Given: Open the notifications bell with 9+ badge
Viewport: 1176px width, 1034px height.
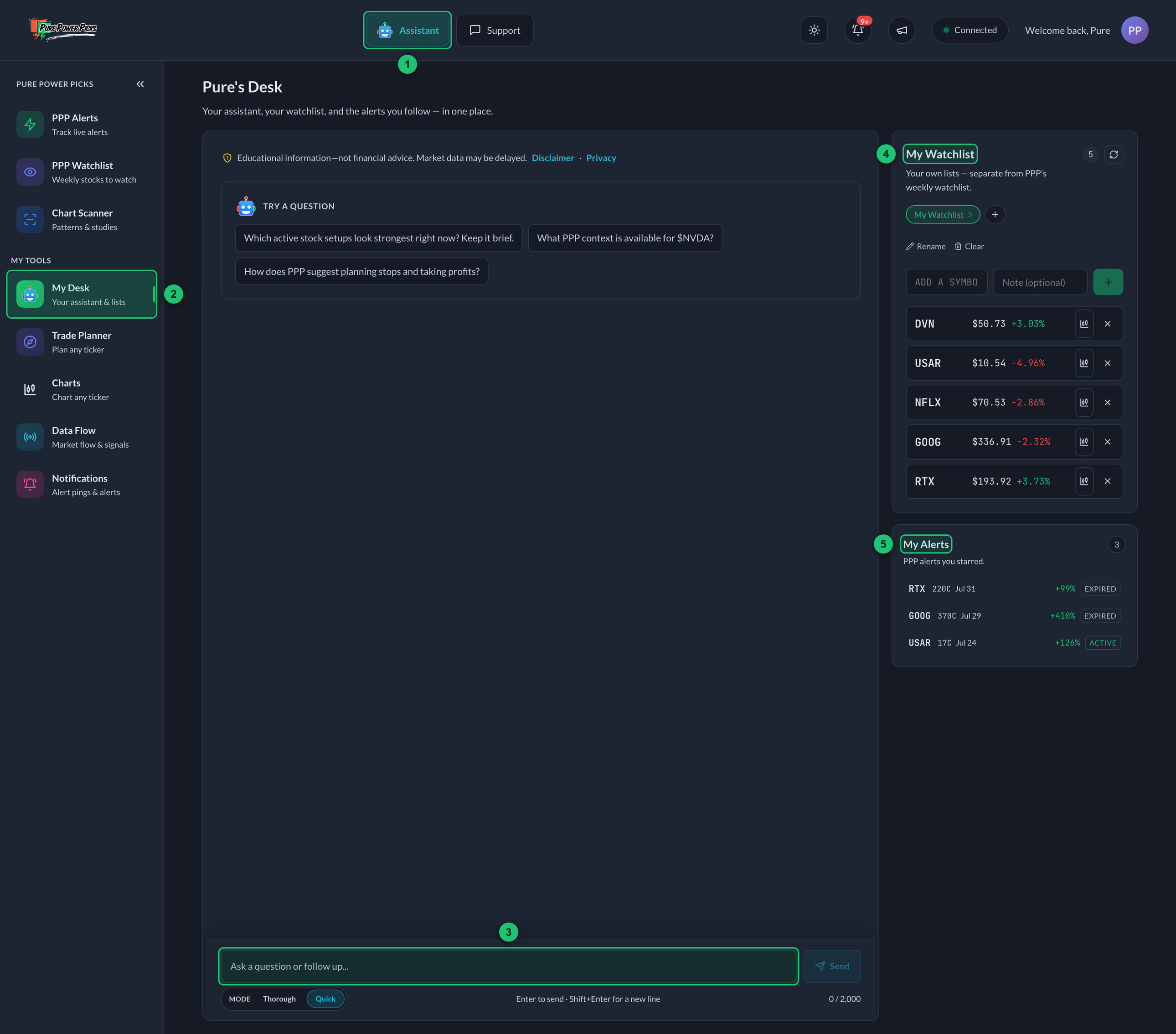Looking at the screenshot, I should pos(857,30).
